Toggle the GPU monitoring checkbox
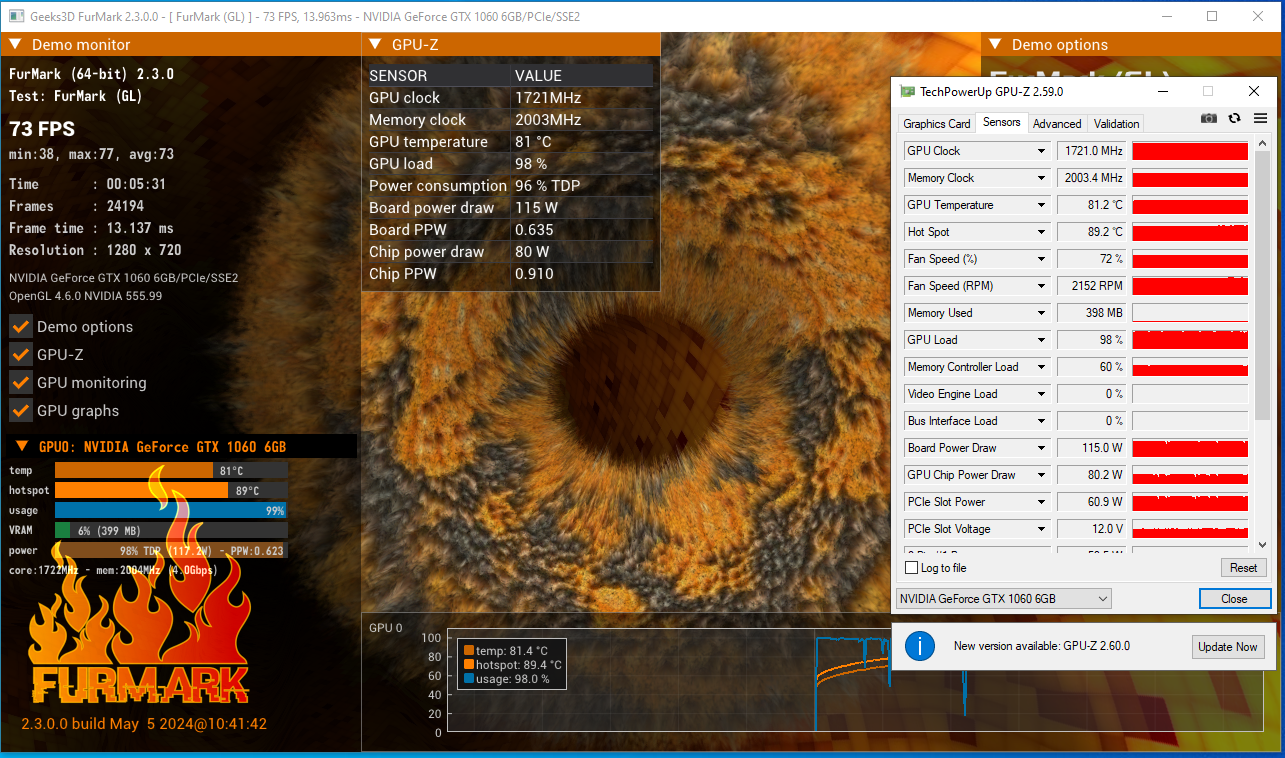 coord(21,383)
